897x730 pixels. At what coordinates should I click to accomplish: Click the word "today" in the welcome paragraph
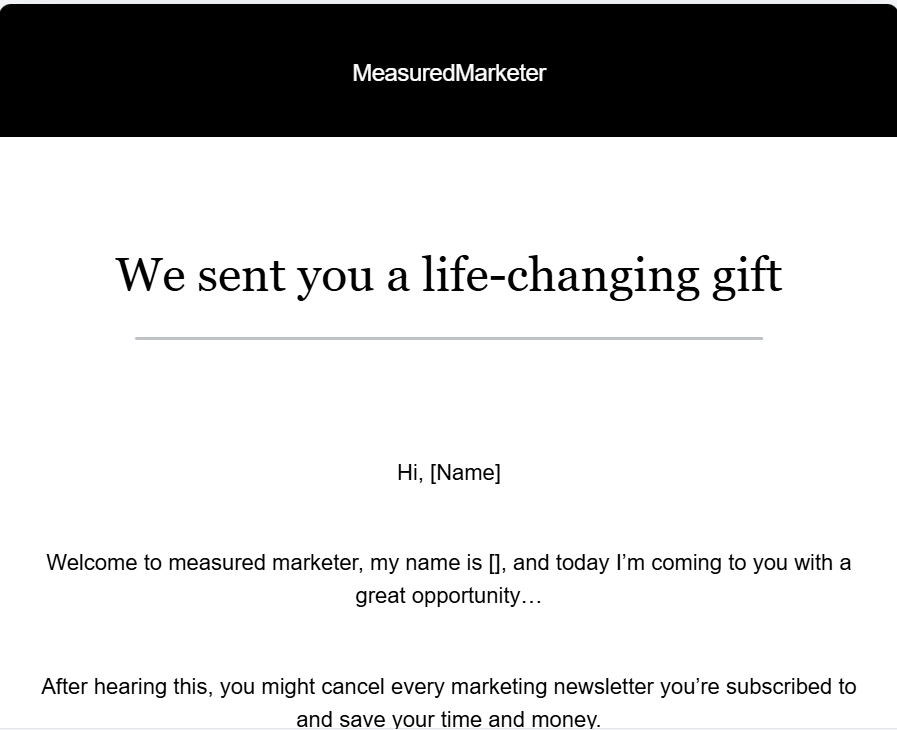tap(582, 562)
